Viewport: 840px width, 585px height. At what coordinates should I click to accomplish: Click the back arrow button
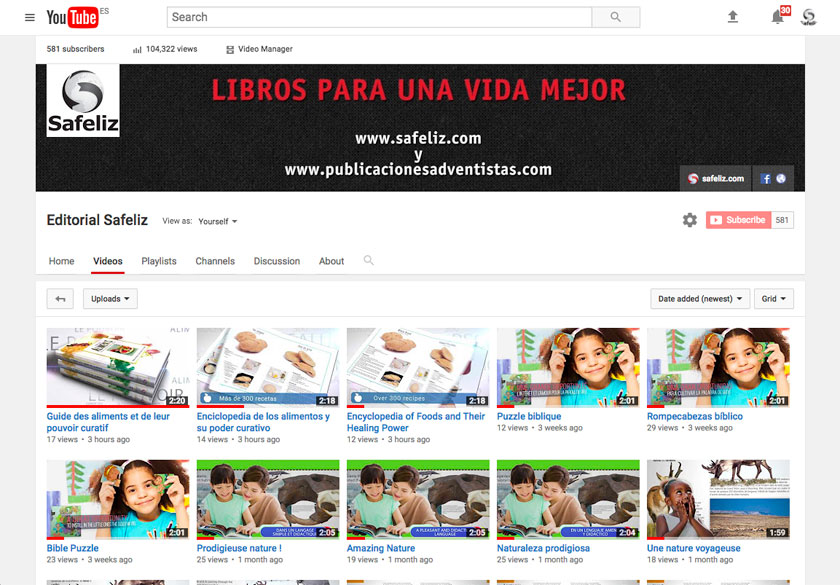[60, 299]
